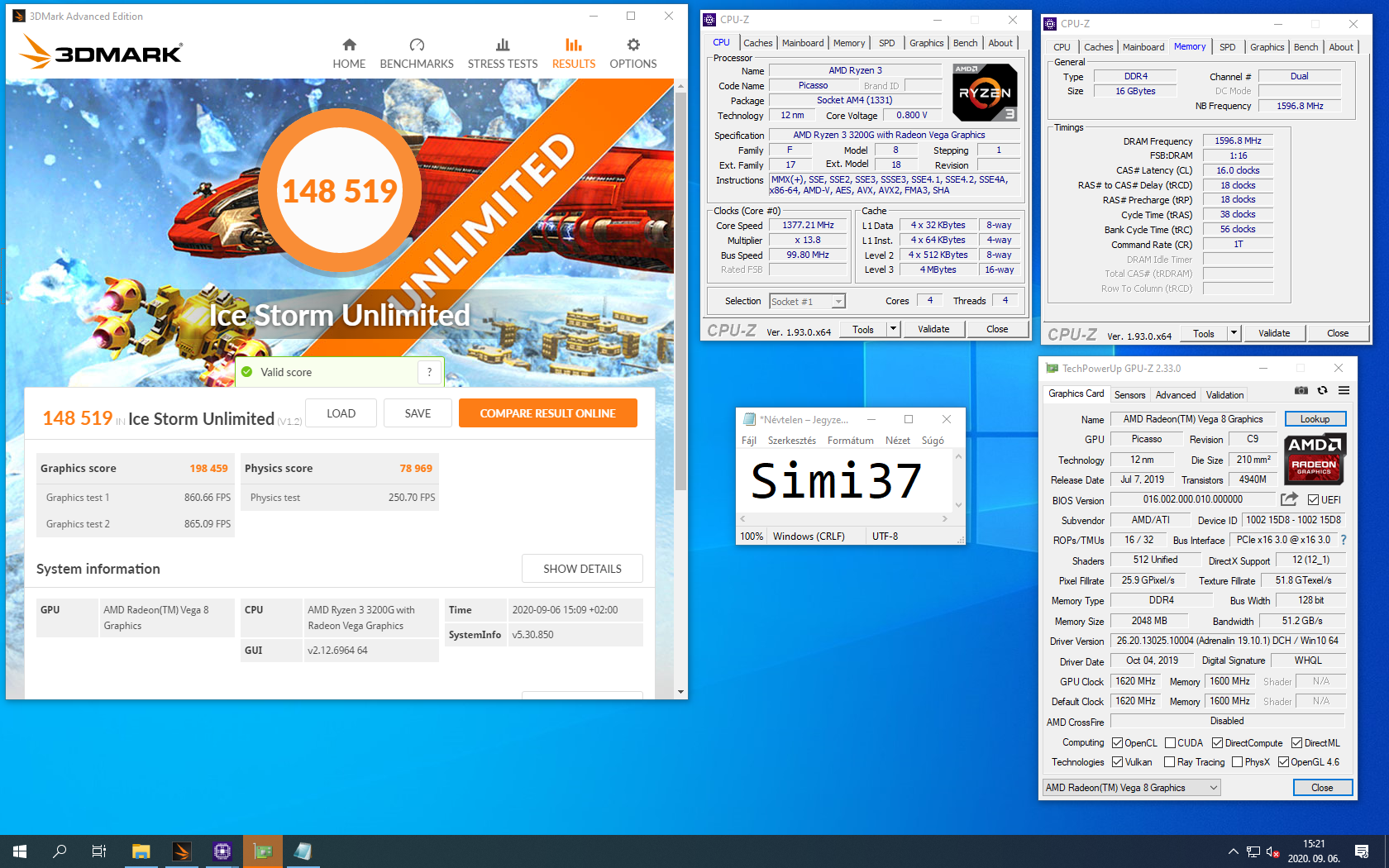Open the Windows Start menu

click(x=20, y=851)
